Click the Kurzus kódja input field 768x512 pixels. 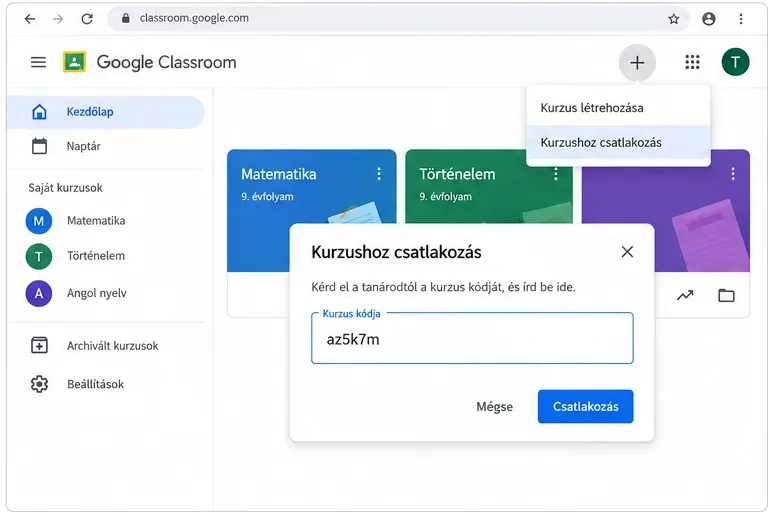click(x=472, y=338)
